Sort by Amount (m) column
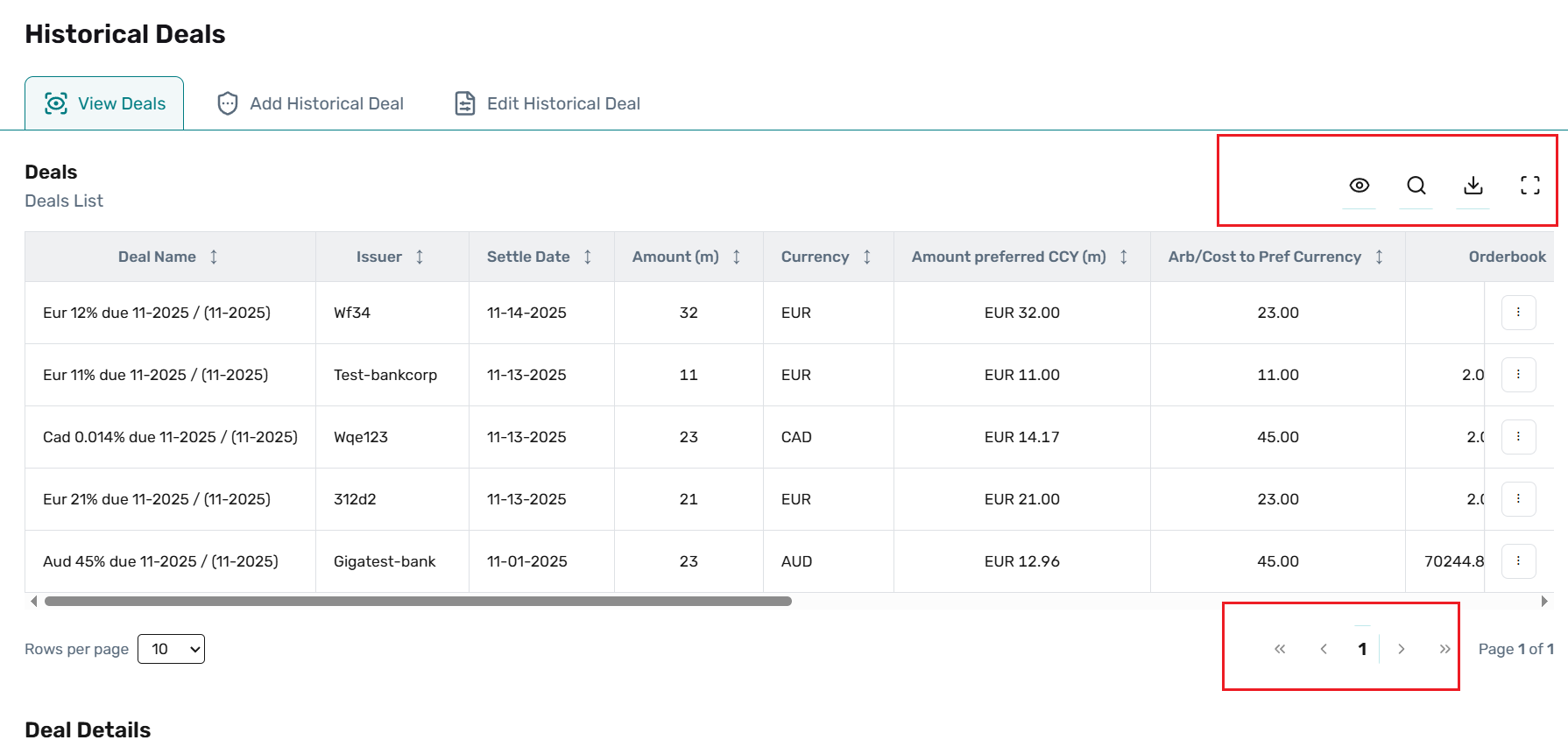Screen dimensions: 1568x740 pyautogui.click(x=737, y=257)
